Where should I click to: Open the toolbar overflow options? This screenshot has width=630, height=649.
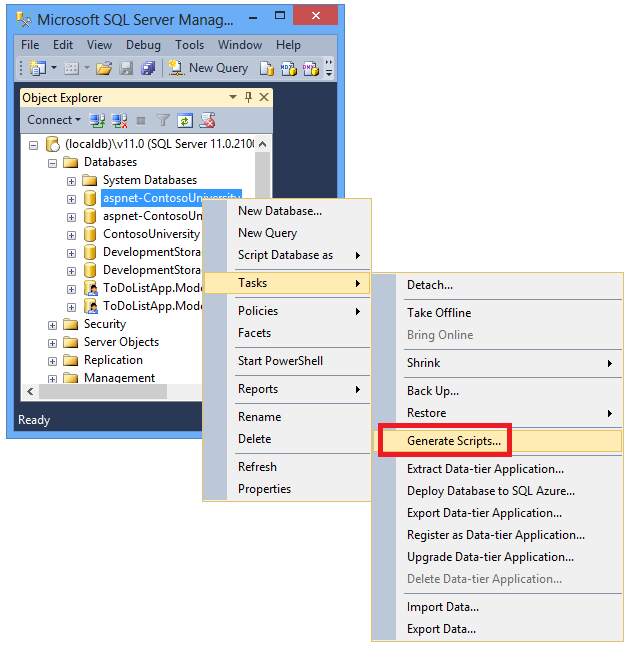[329, 68]
